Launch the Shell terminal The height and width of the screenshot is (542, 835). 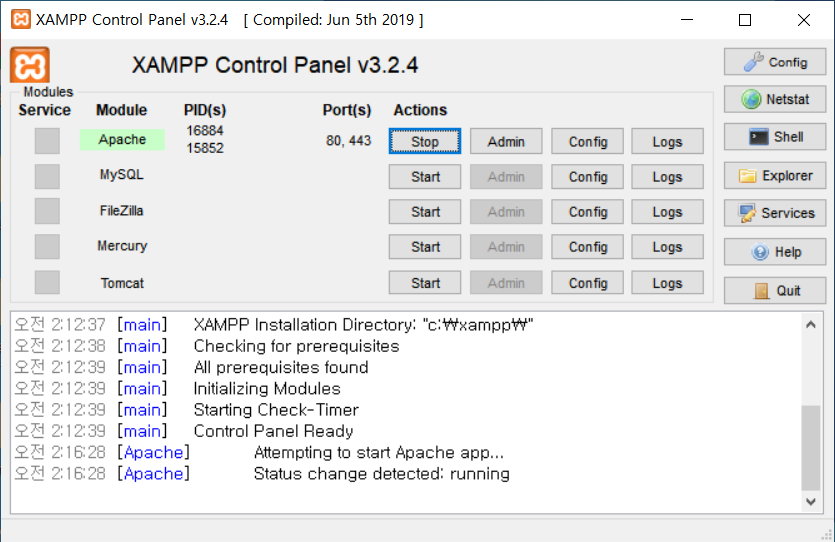click(x=775, y=137)
